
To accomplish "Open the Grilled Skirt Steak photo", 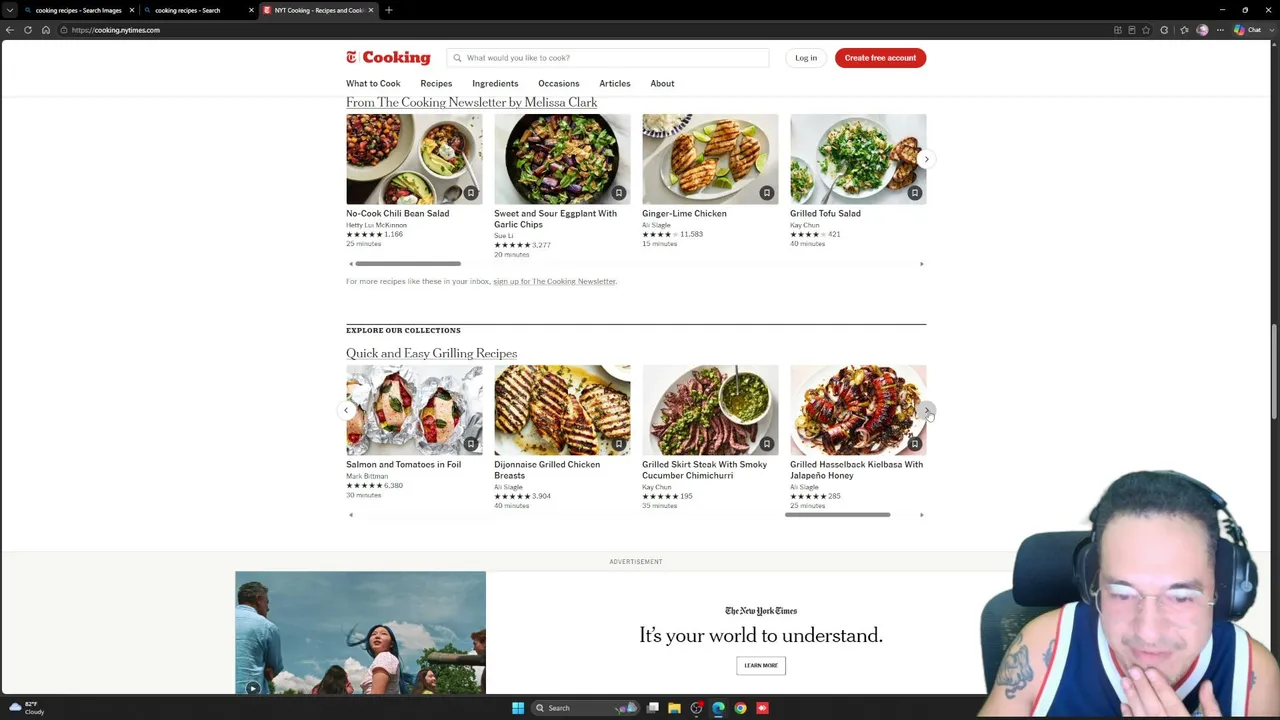I will tap(710, 410).
